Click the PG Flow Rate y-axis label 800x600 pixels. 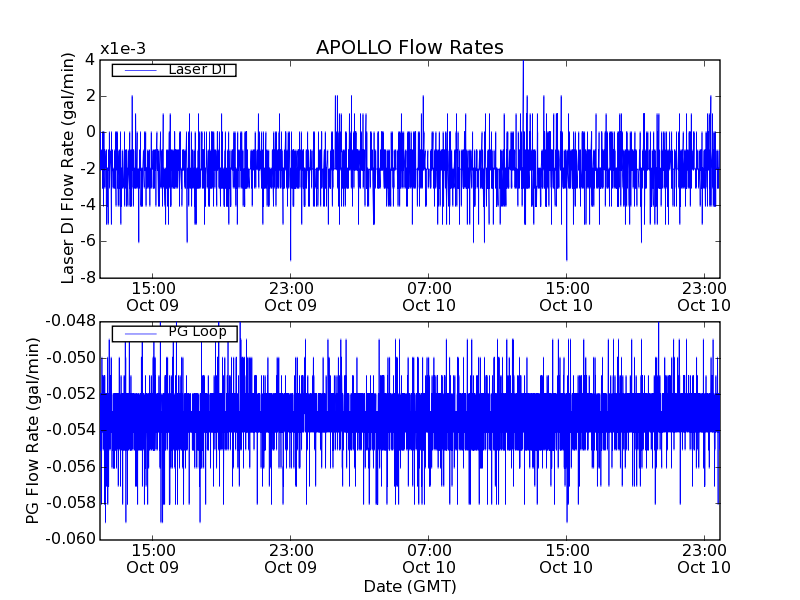33,430
